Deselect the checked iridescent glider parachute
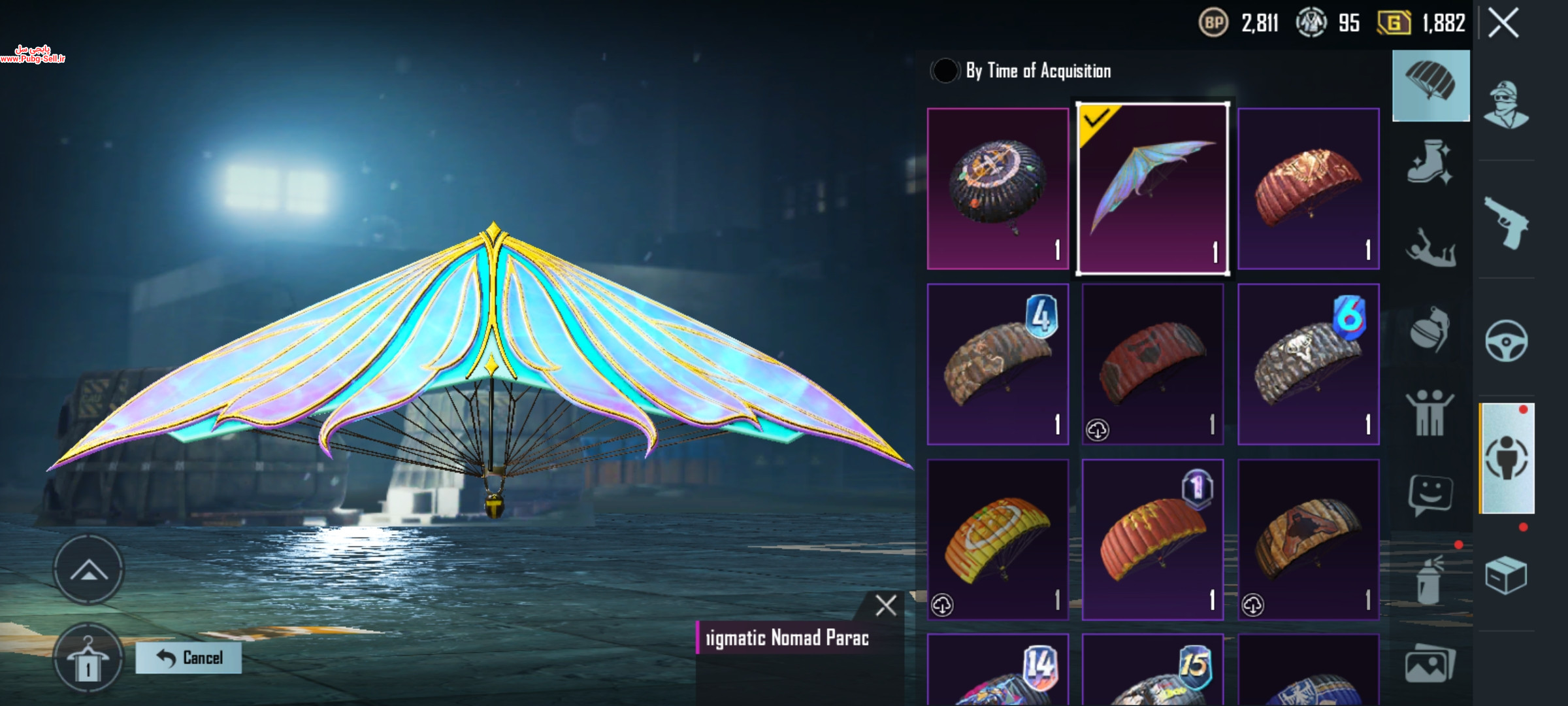Screen dimensions: 1568x706 [1152, 188]
